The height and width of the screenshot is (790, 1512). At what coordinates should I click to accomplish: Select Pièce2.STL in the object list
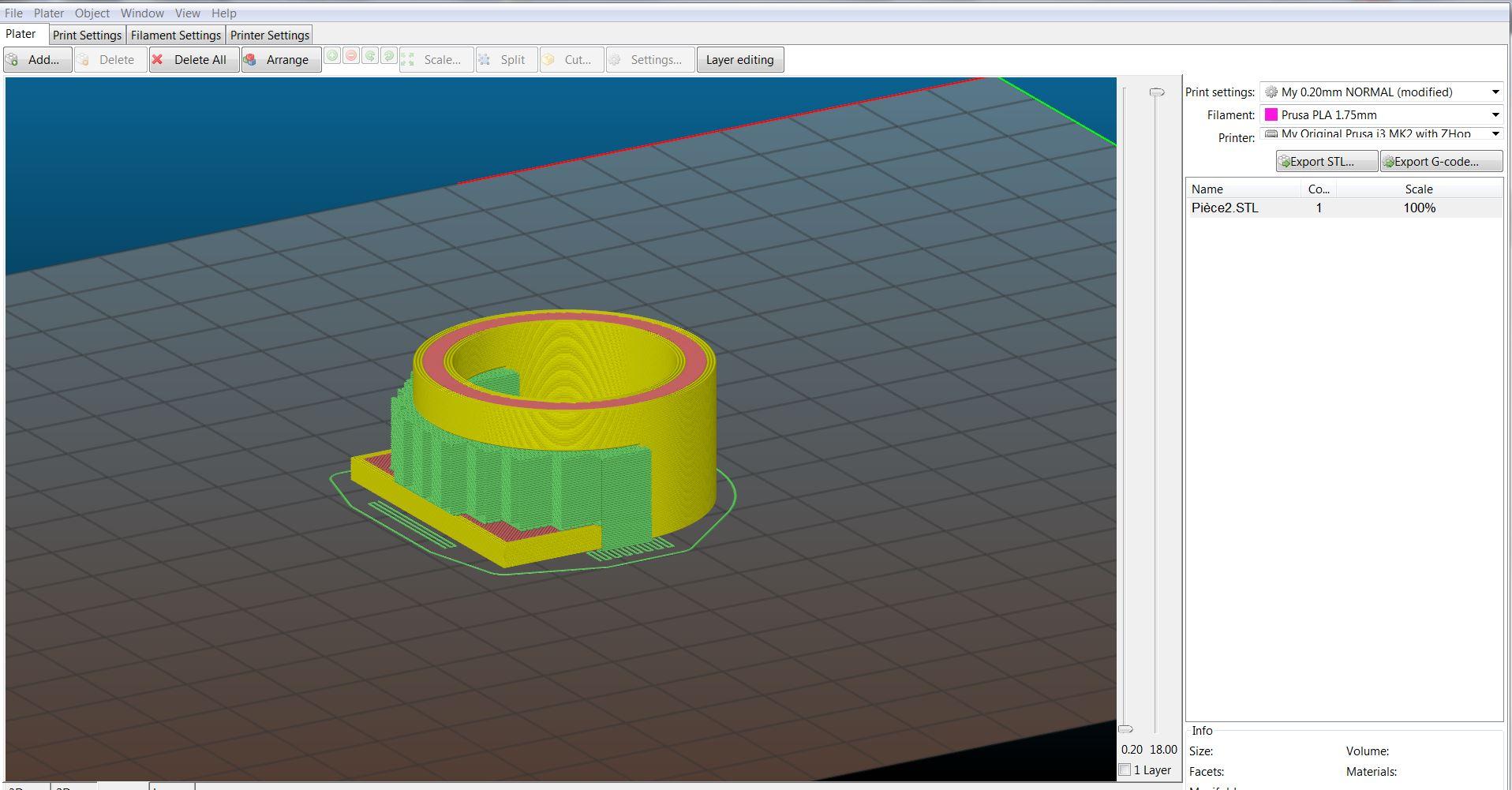(1225, 208)
